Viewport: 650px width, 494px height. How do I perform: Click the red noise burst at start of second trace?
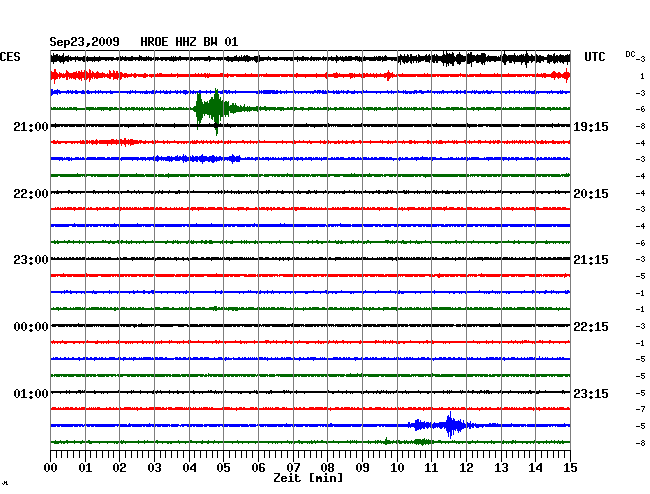86,75
